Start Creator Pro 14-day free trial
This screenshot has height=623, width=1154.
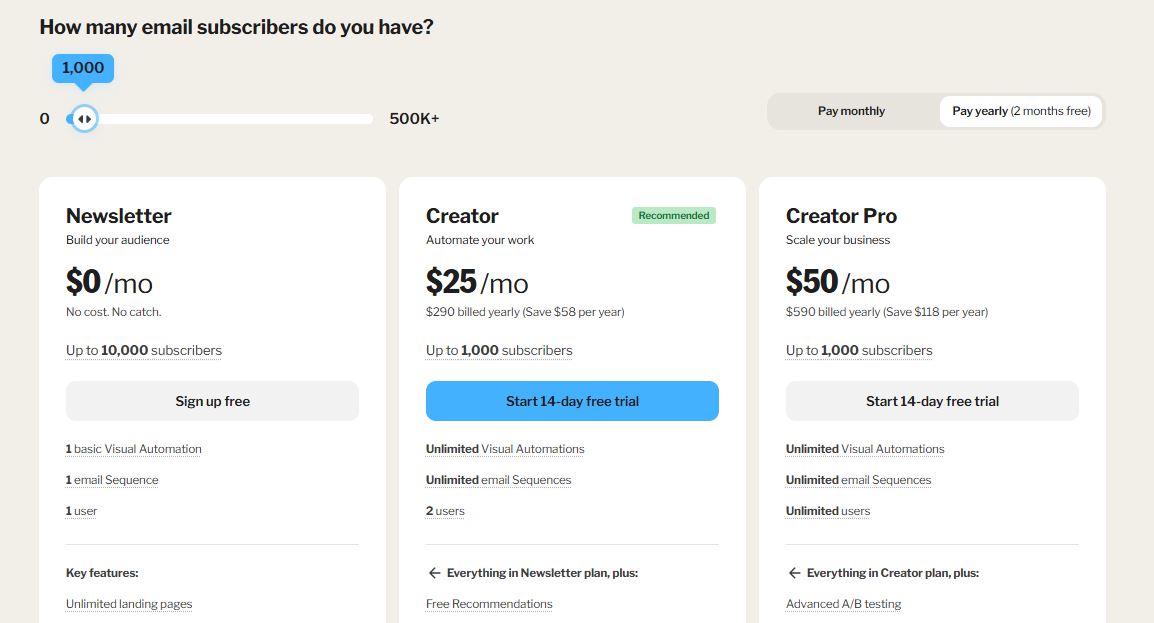tap(932, 401)
